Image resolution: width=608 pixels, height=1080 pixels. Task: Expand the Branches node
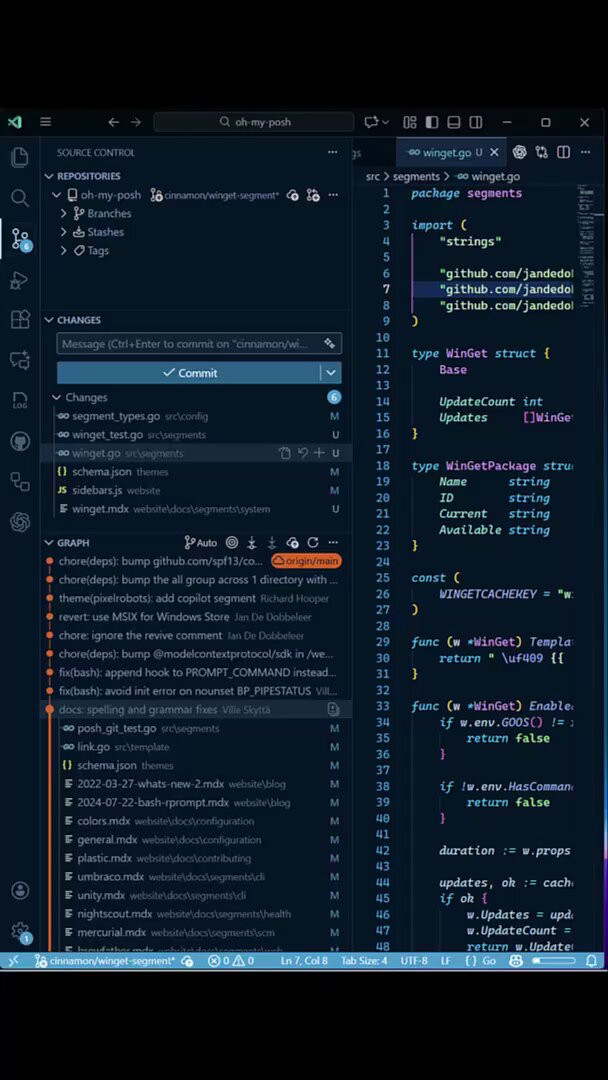[64, 214]
